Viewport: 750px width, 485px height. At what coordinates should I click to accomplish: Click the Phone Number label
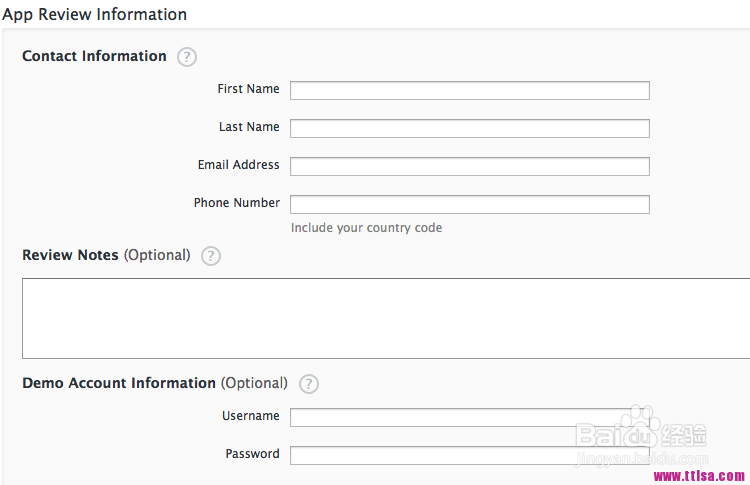[236, 203]
